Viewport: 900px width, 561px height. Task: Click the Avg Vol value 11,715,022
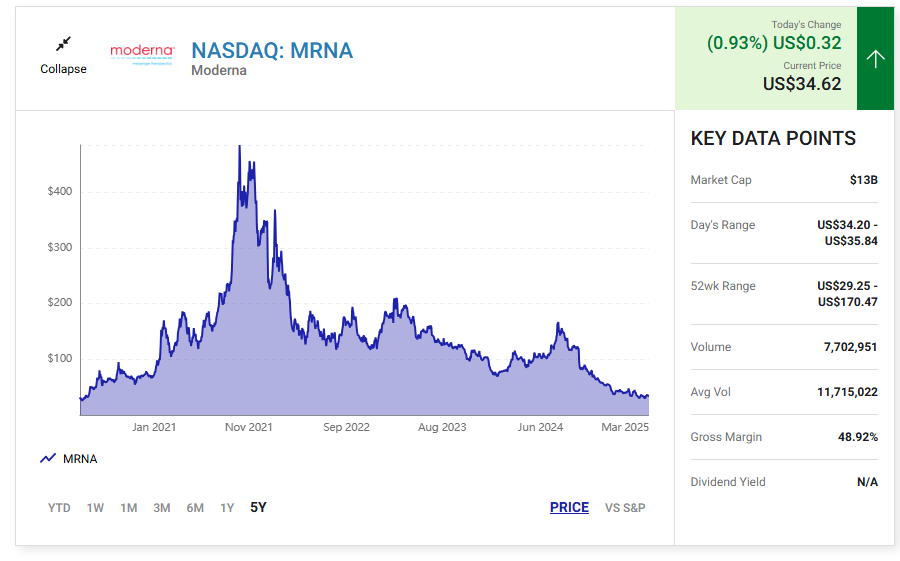click(847, 392)
